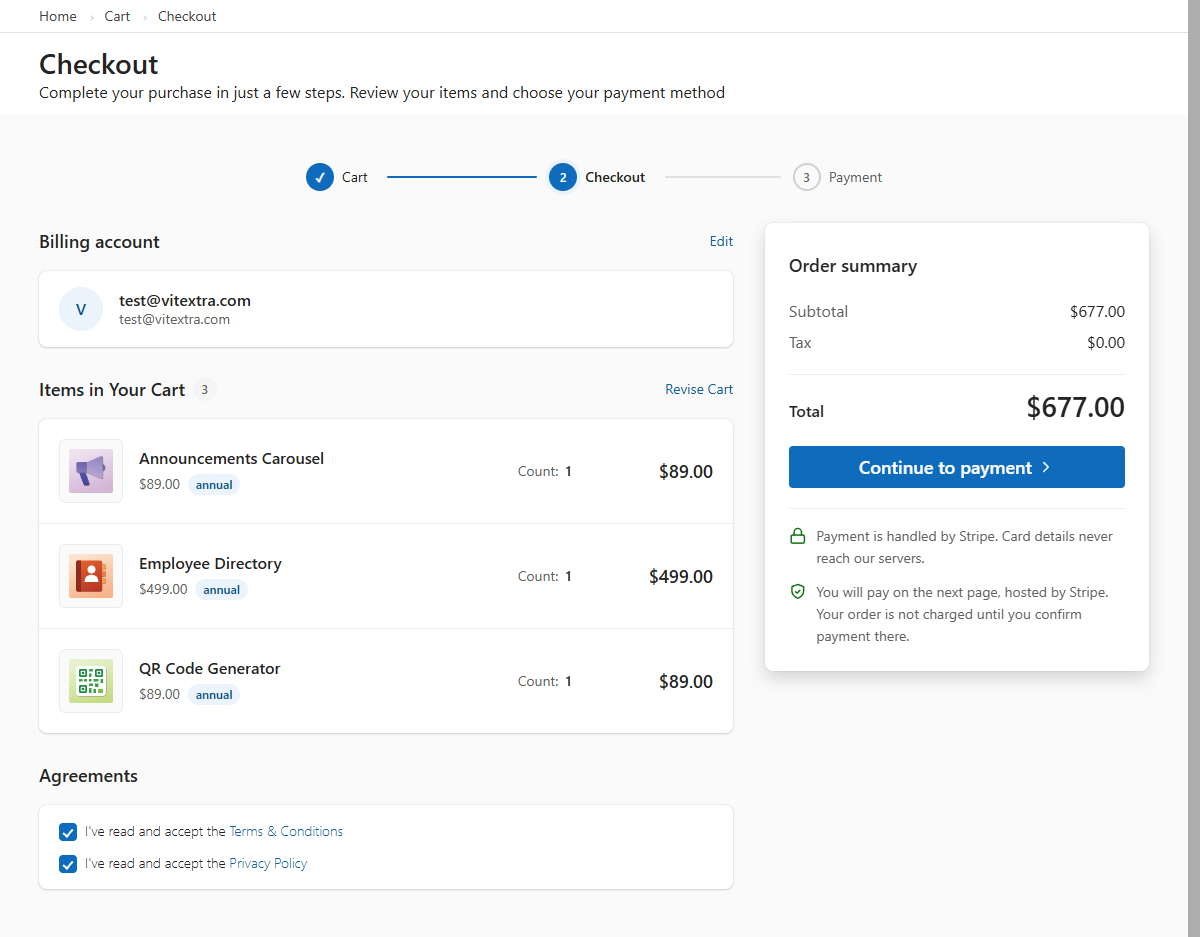Click the cart item count badge showing 3
The width and height of the screenshot is (1200, 937).
tap(204, 390)
